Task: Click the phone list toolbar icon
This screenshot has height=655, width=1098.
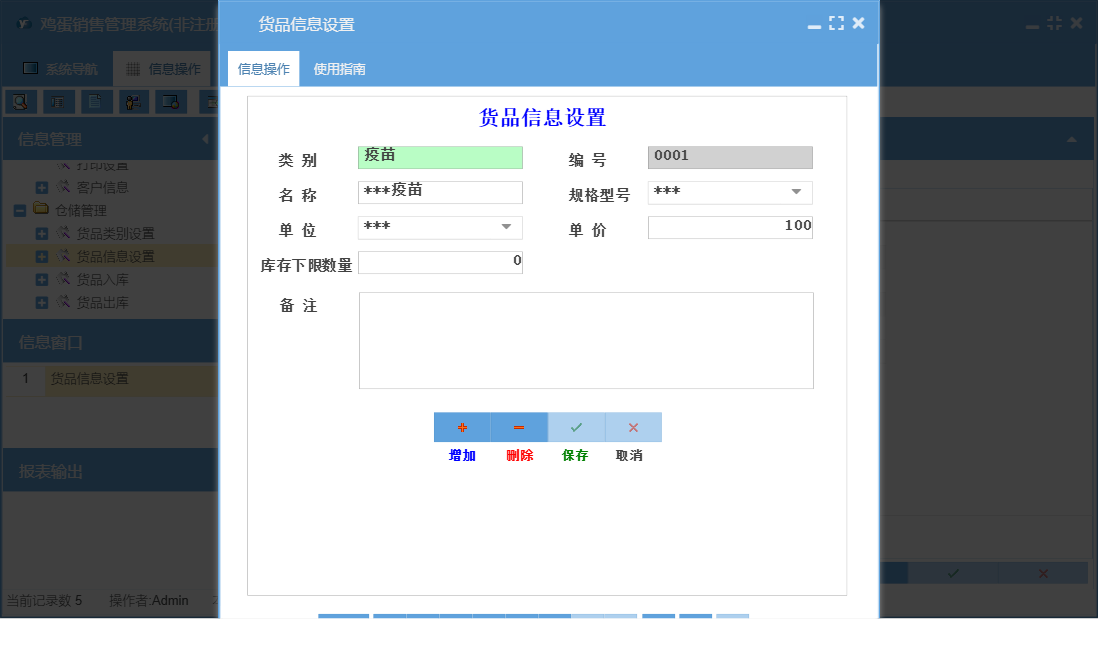Action: (57, 101)
